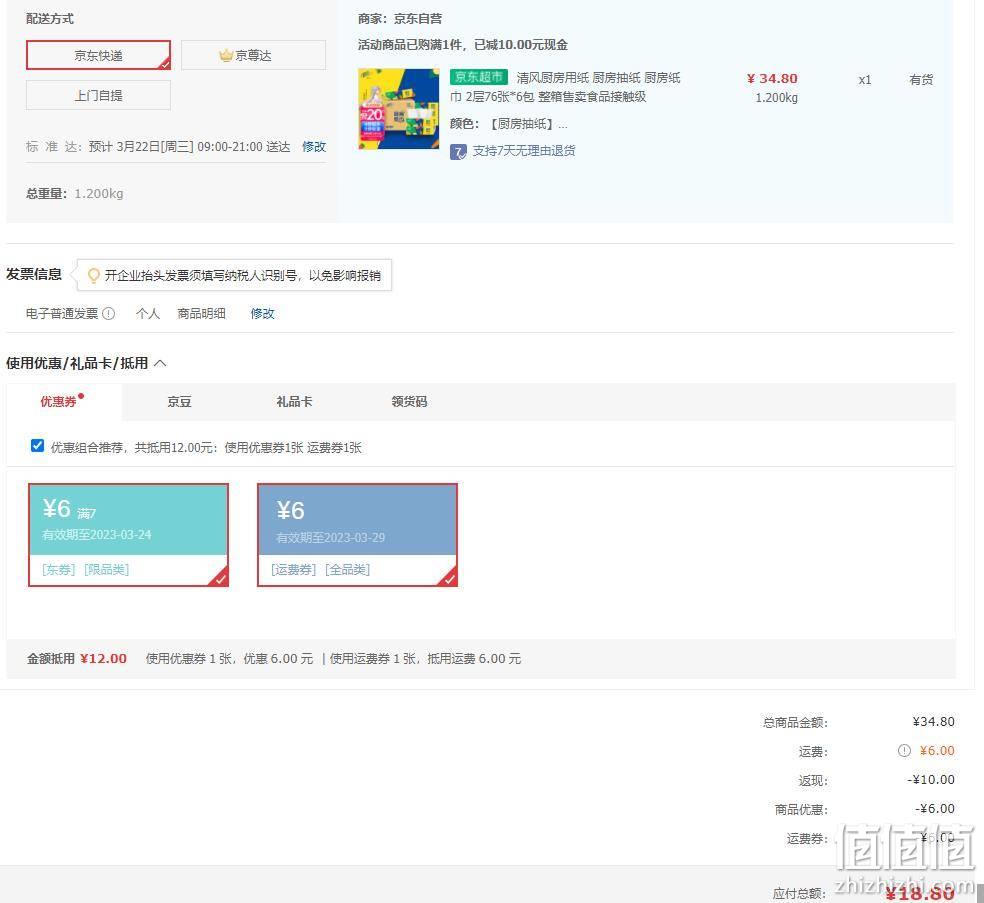
Task: Click the 总重量 1.200kg text
Action: coord(75,194)
